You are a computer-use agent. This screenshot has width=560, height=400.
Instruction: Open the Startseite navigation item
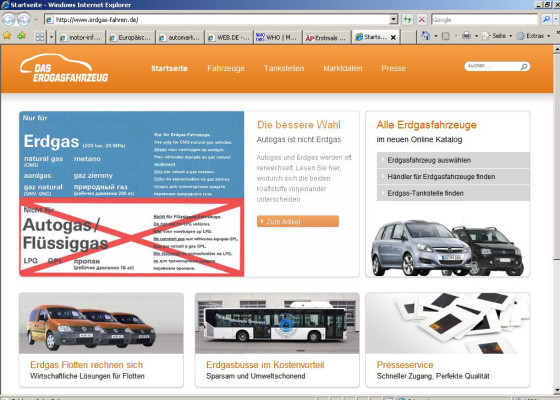(169, 68)
